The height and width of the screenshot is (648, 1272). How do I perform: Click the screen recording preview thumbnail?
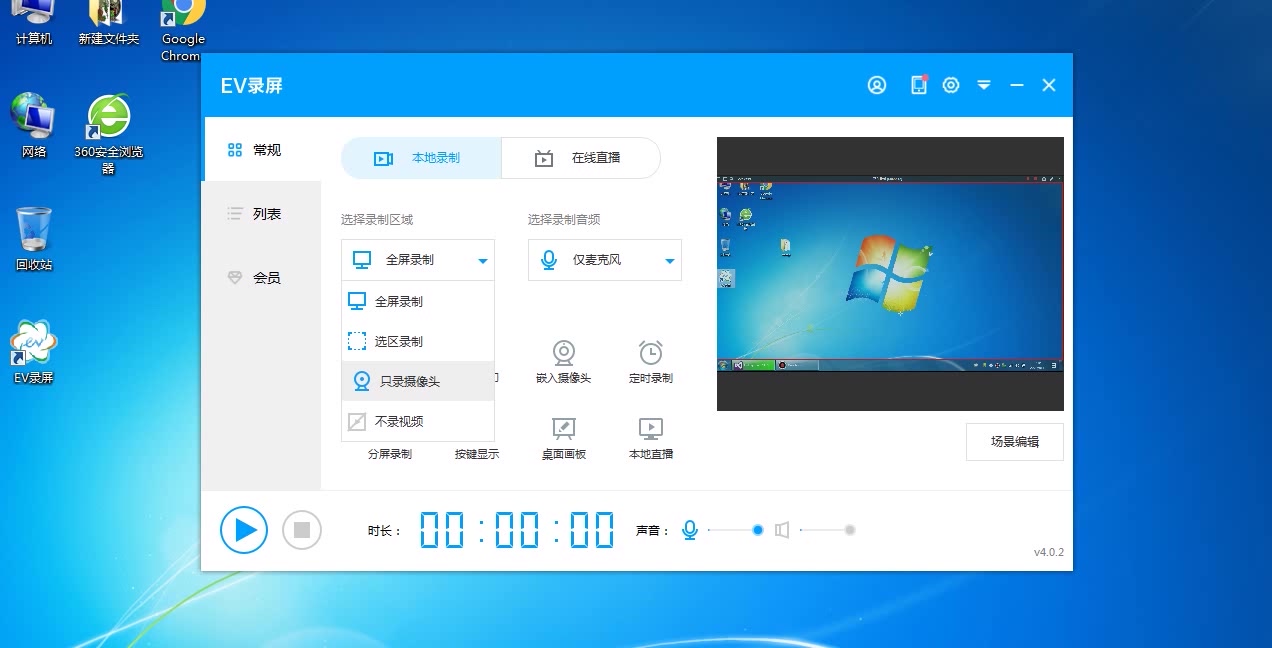tap(890, 274)
